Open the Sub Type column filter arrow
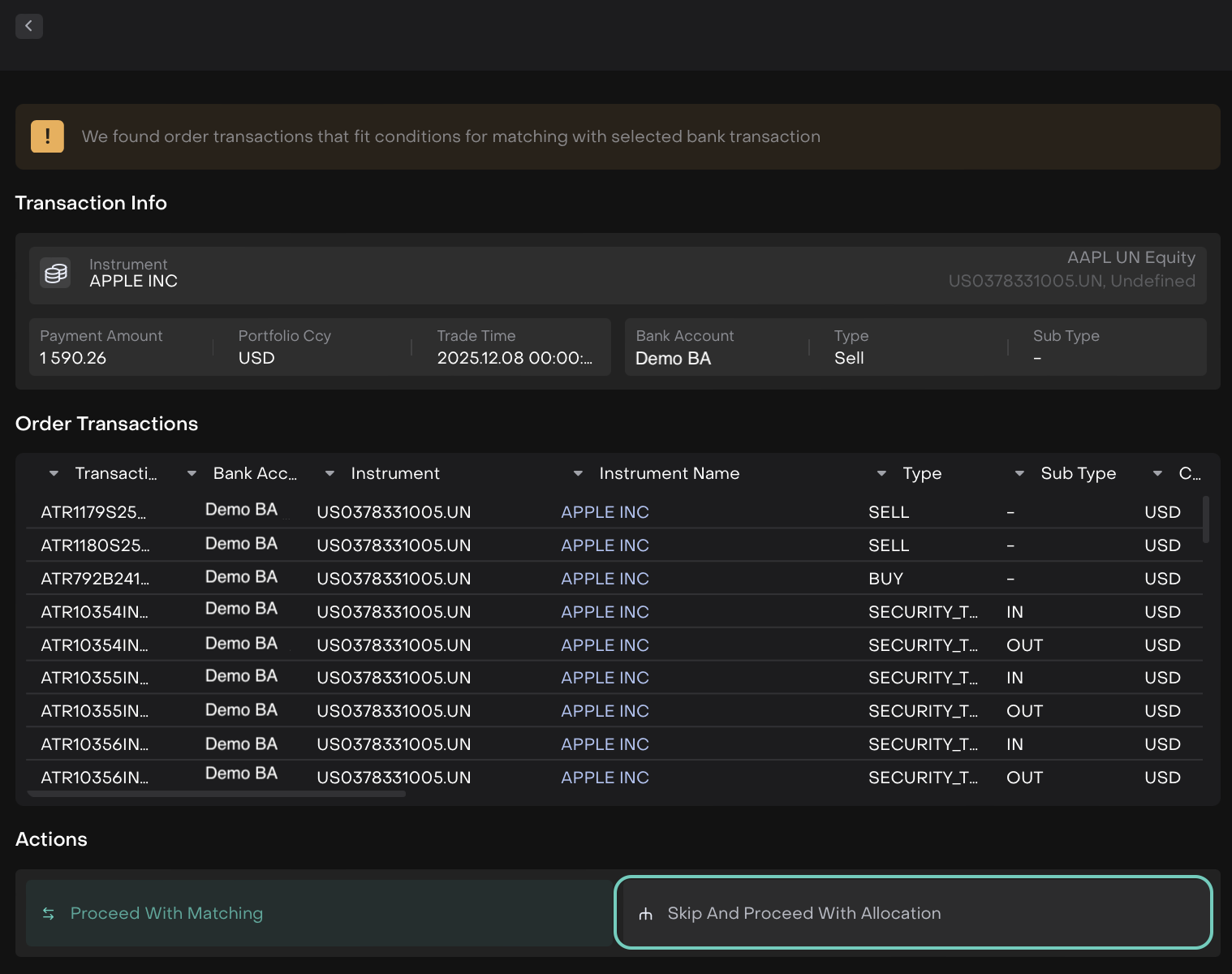1232x974 pixels. (x=1019, y=473)
